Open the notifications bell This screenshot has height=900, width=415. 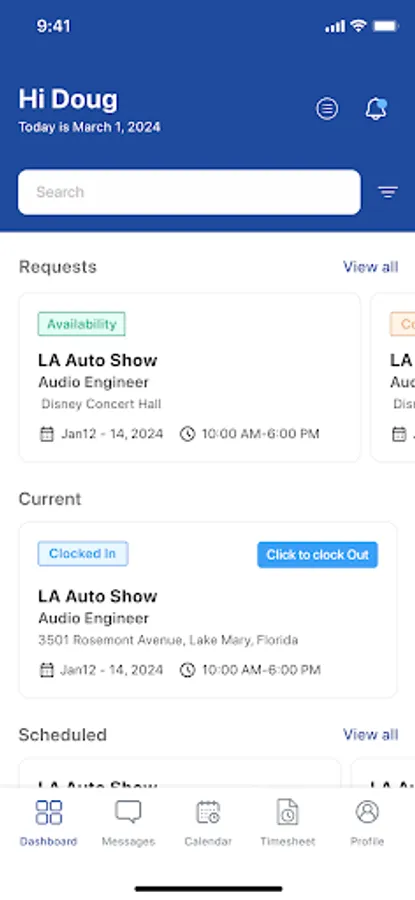pyautogui.click(x=376, y=108)
